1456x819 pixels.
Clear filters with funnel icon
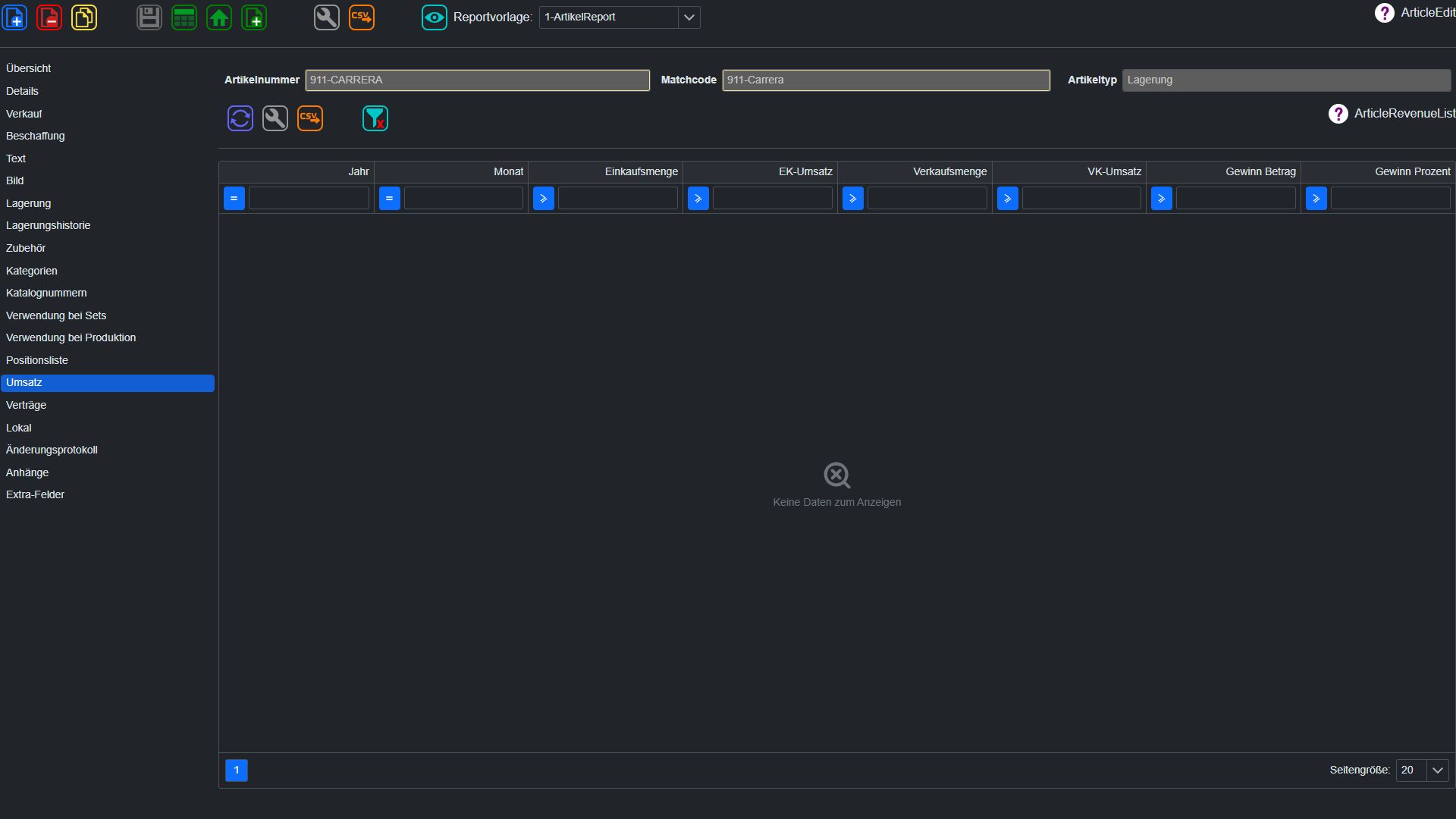[375, 118]
